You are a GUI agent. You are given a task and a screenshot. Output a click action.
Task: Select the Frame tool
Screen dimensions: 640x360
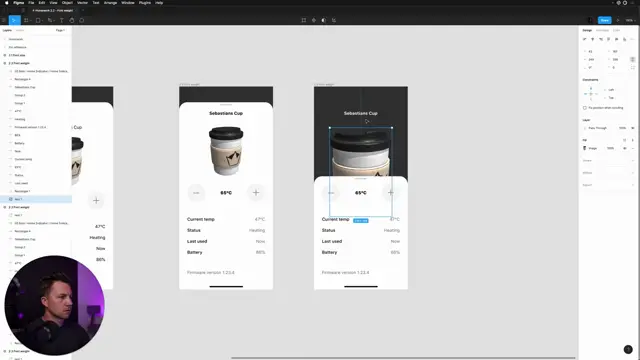(27, 20)
